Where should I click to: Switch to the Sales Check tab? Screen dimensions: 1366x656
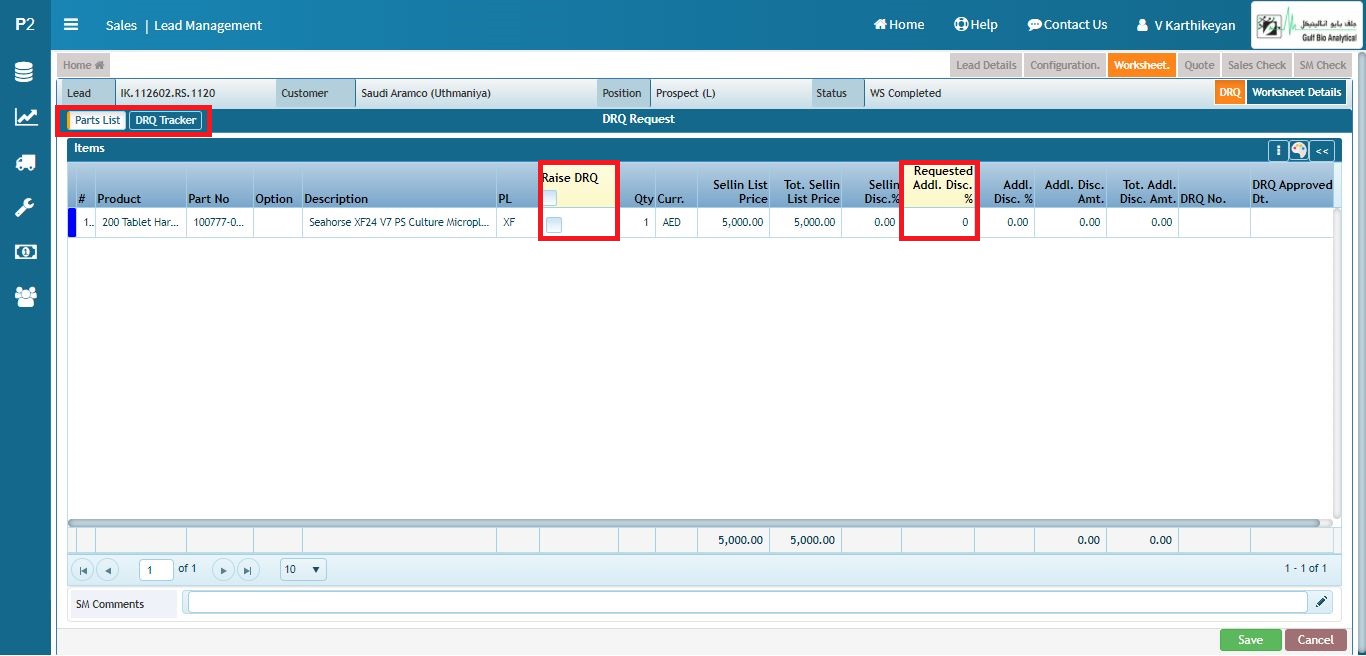1257,65
